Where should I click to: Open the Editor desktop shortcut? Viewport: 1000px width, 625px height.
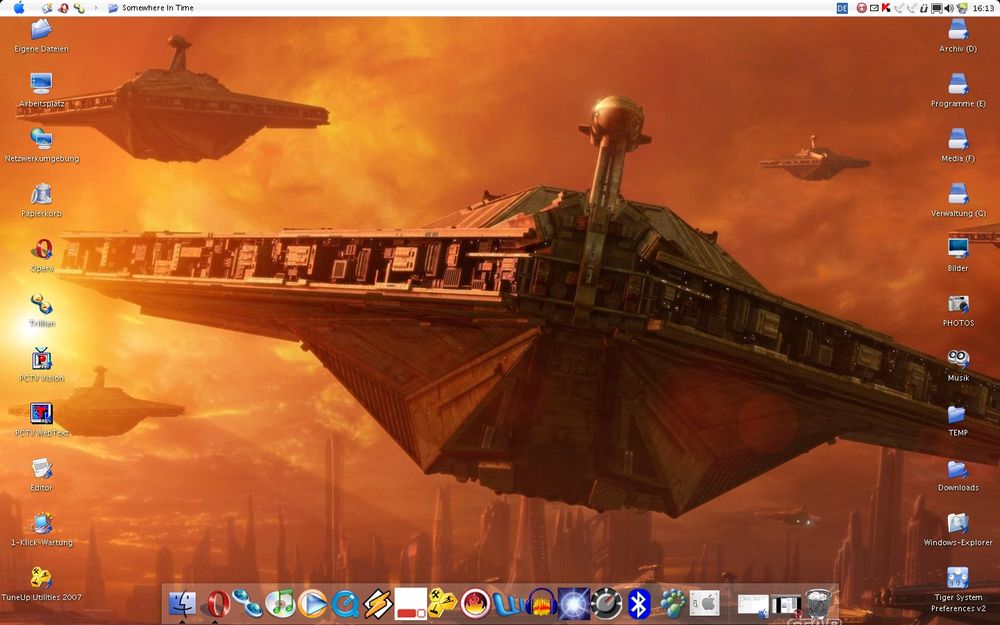pyautogui.click(x=41, y=474)
